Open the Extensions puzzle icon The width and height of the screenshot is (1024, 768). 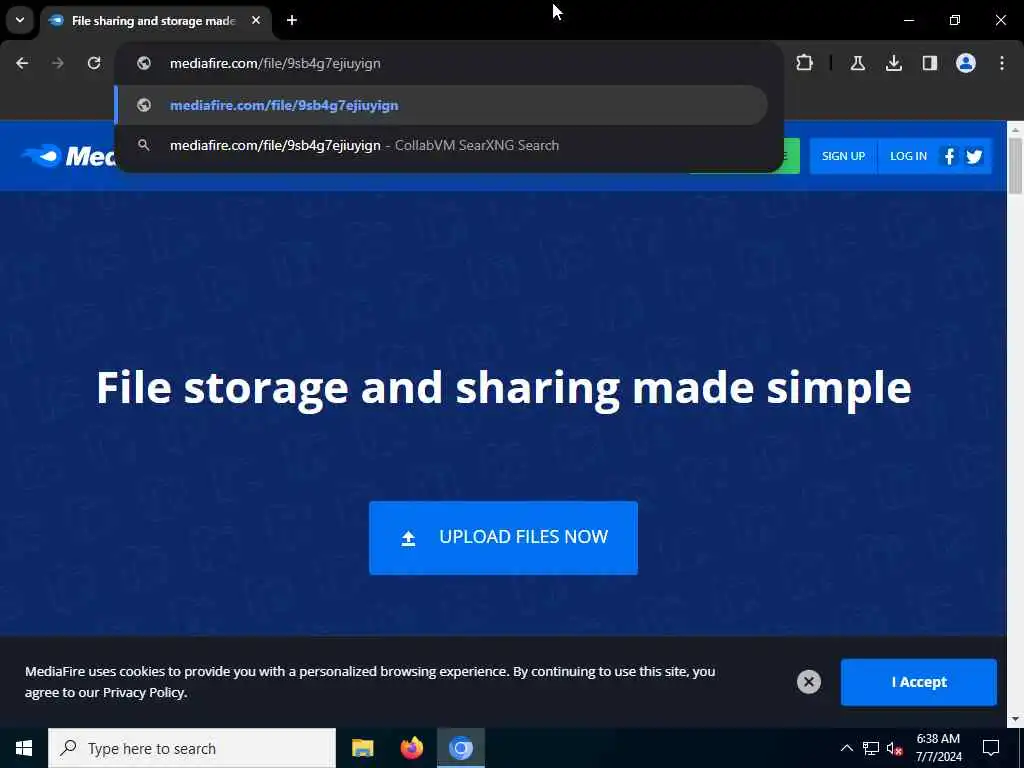(805, 63)
